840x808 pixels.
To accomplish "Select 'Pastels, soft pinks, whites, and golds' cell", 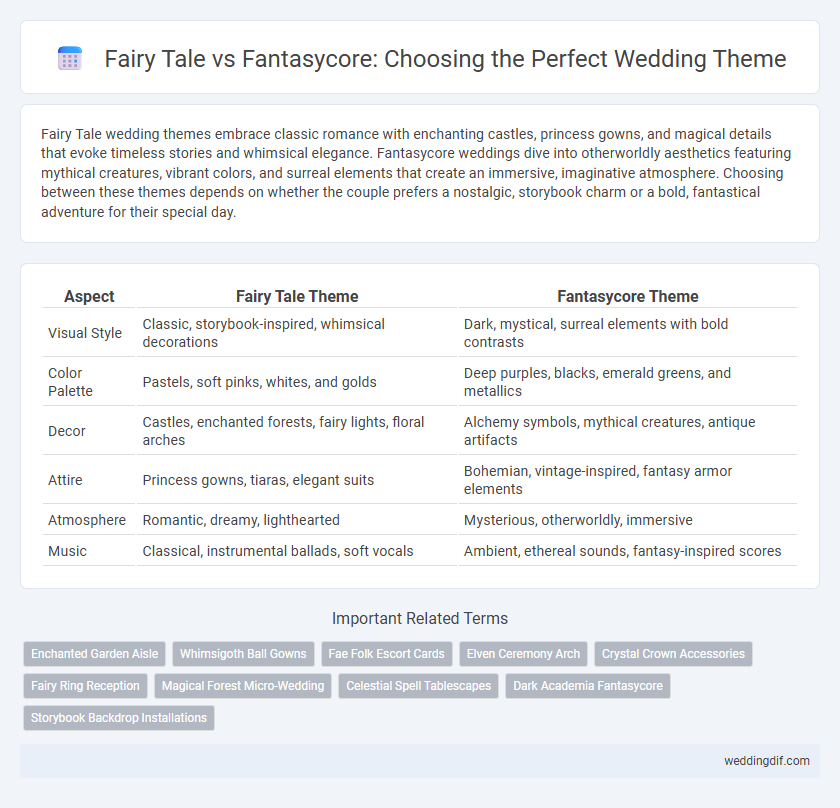I will point(297,382).
